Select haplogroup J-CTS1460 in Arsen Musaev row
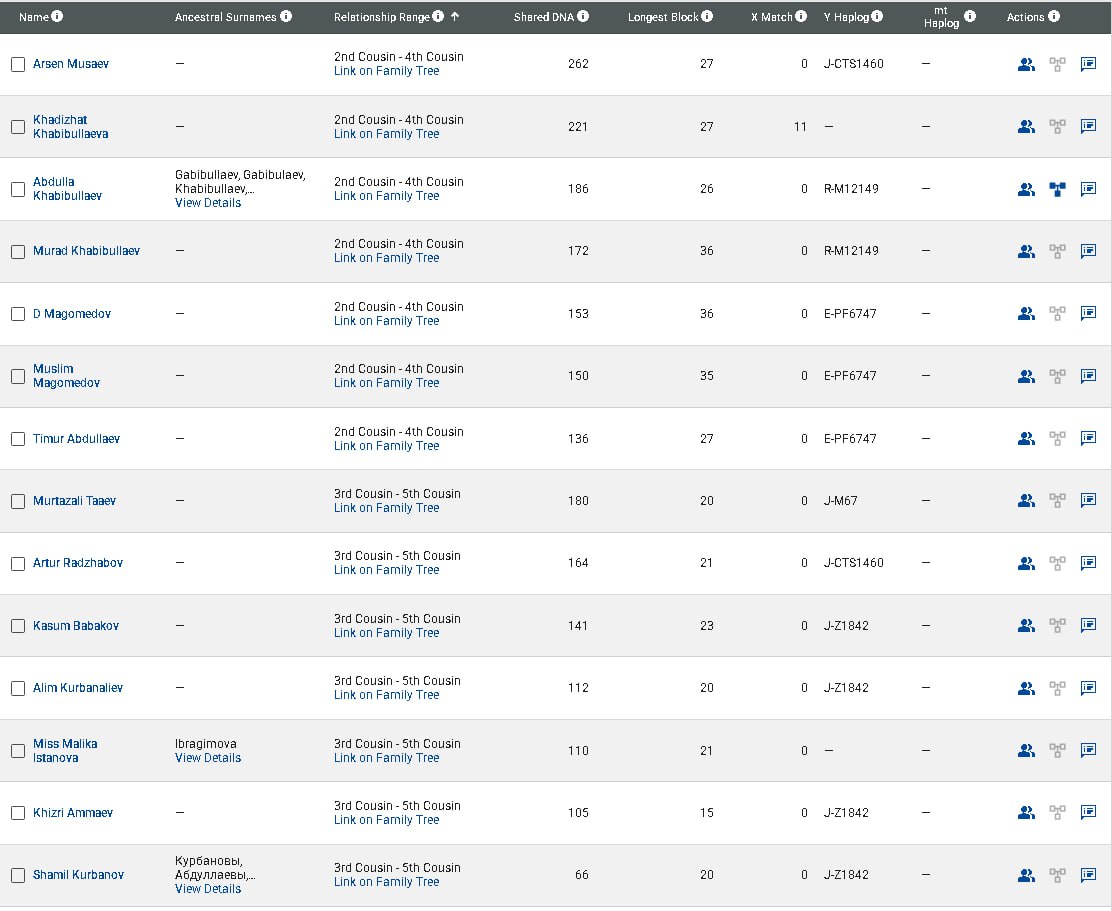 click(x=854, y=64)
